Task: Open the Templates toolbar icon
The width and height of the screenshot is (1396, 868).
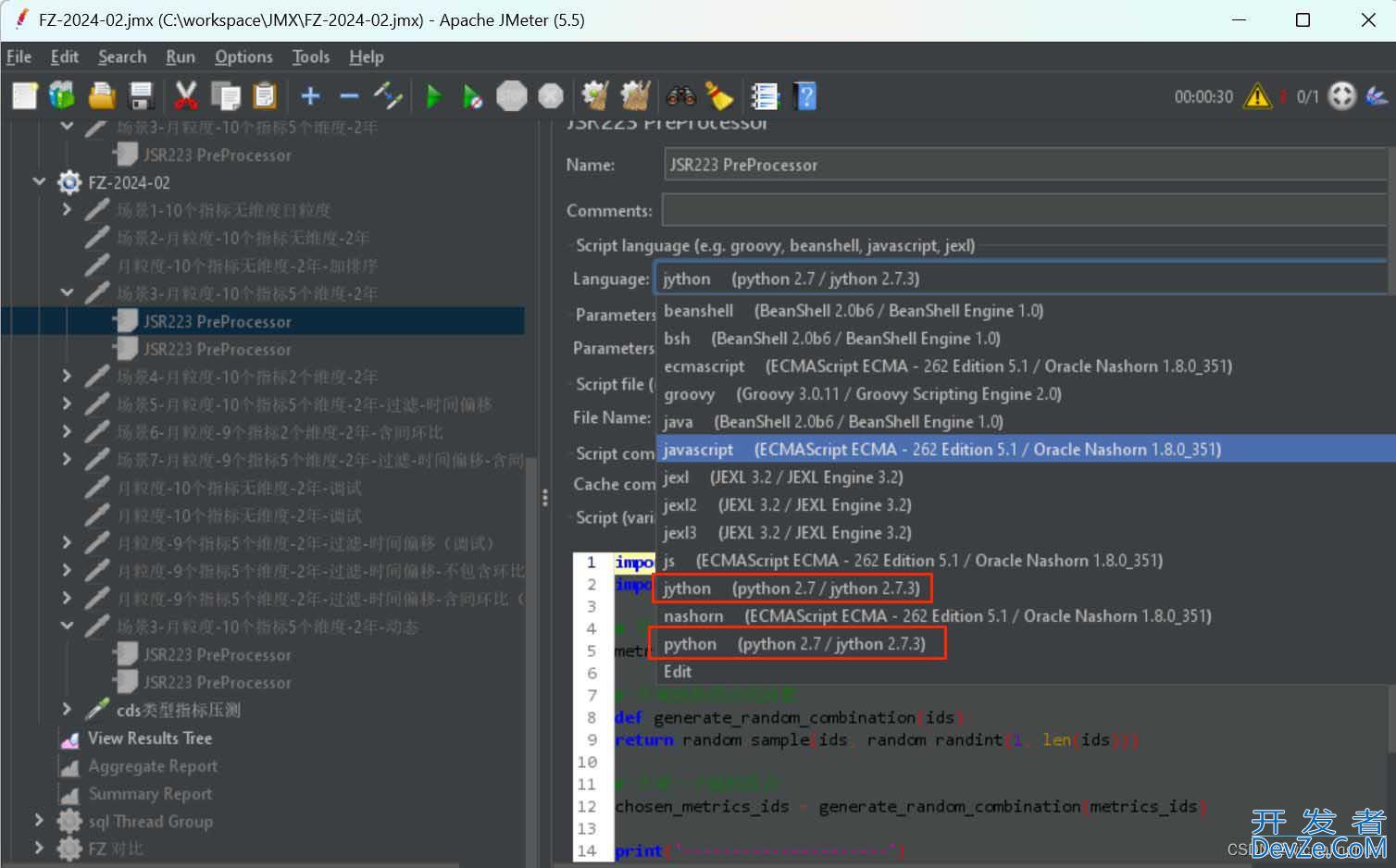Action: click(62, 95)
